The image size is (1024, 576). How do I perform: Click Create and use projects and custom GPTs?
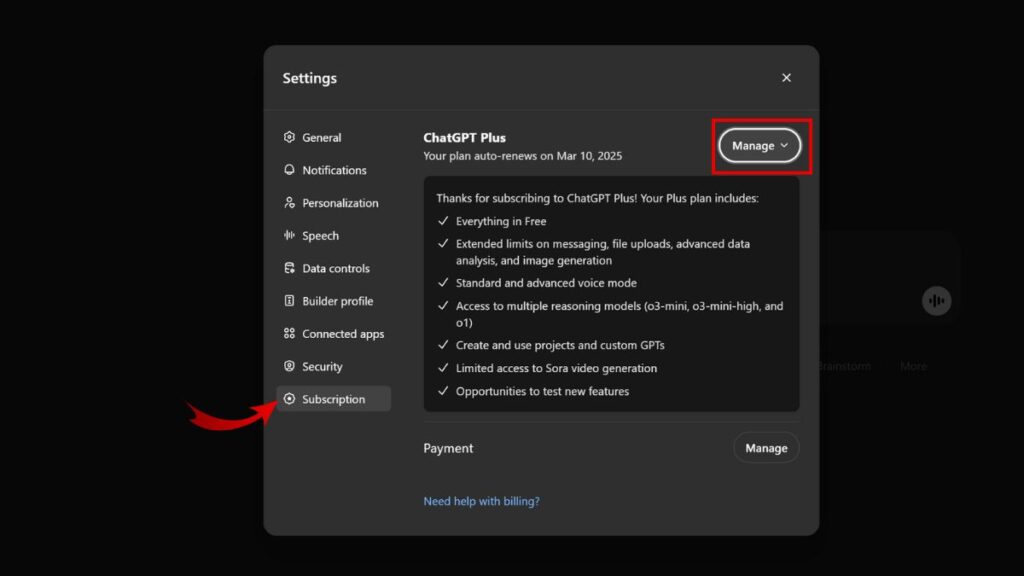point(560,345)
